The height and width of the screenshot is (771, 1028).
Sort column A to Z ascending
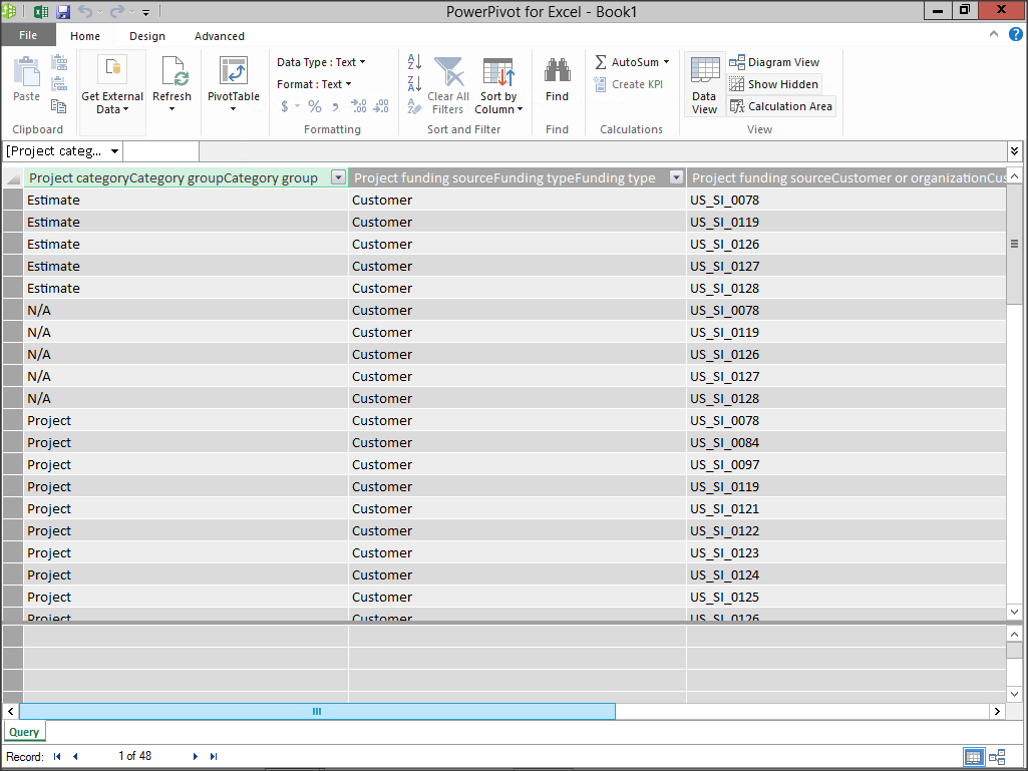click(414, 62)
